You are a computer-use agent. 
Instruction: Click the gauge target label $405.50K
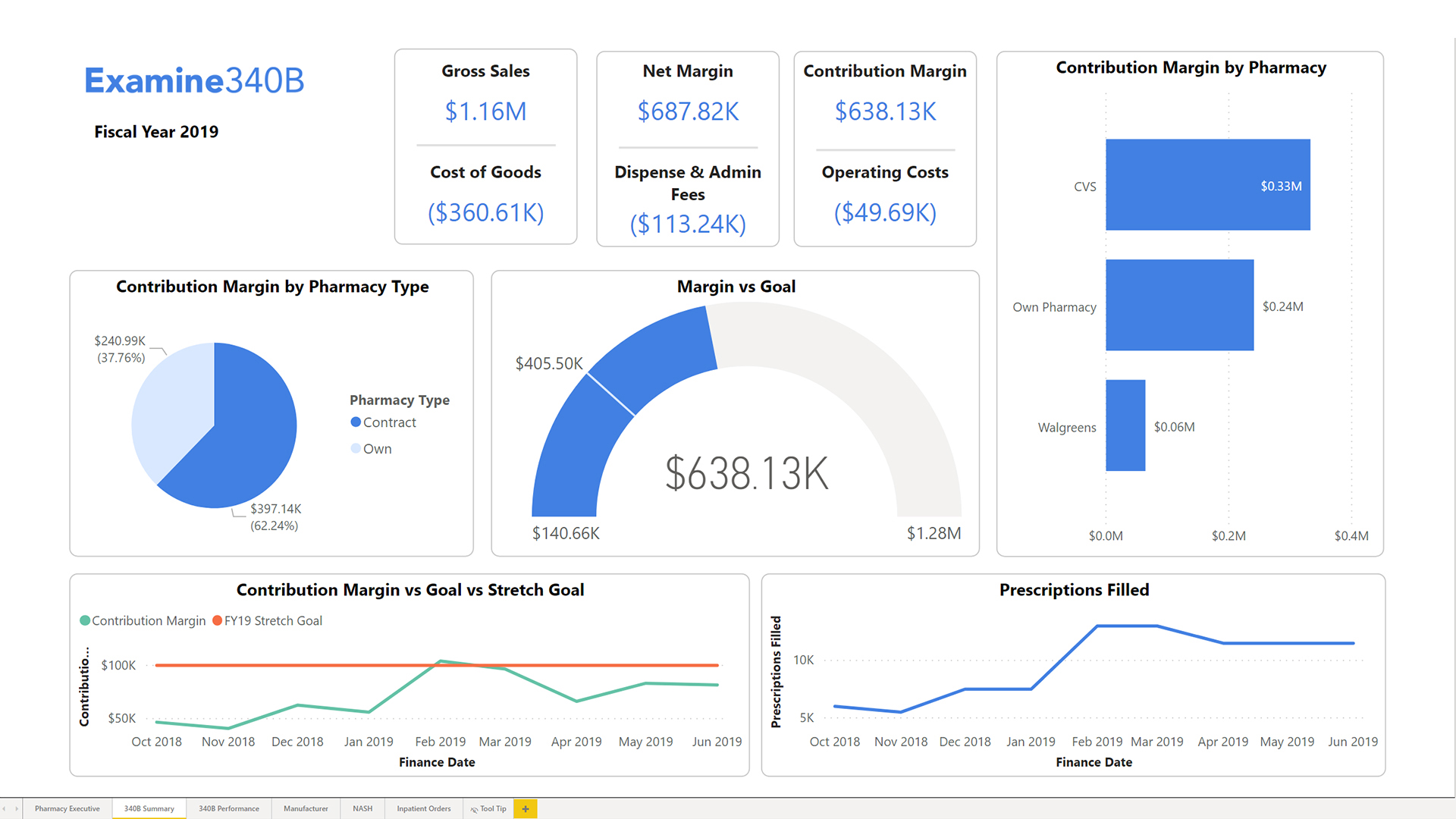pos(549,363)
